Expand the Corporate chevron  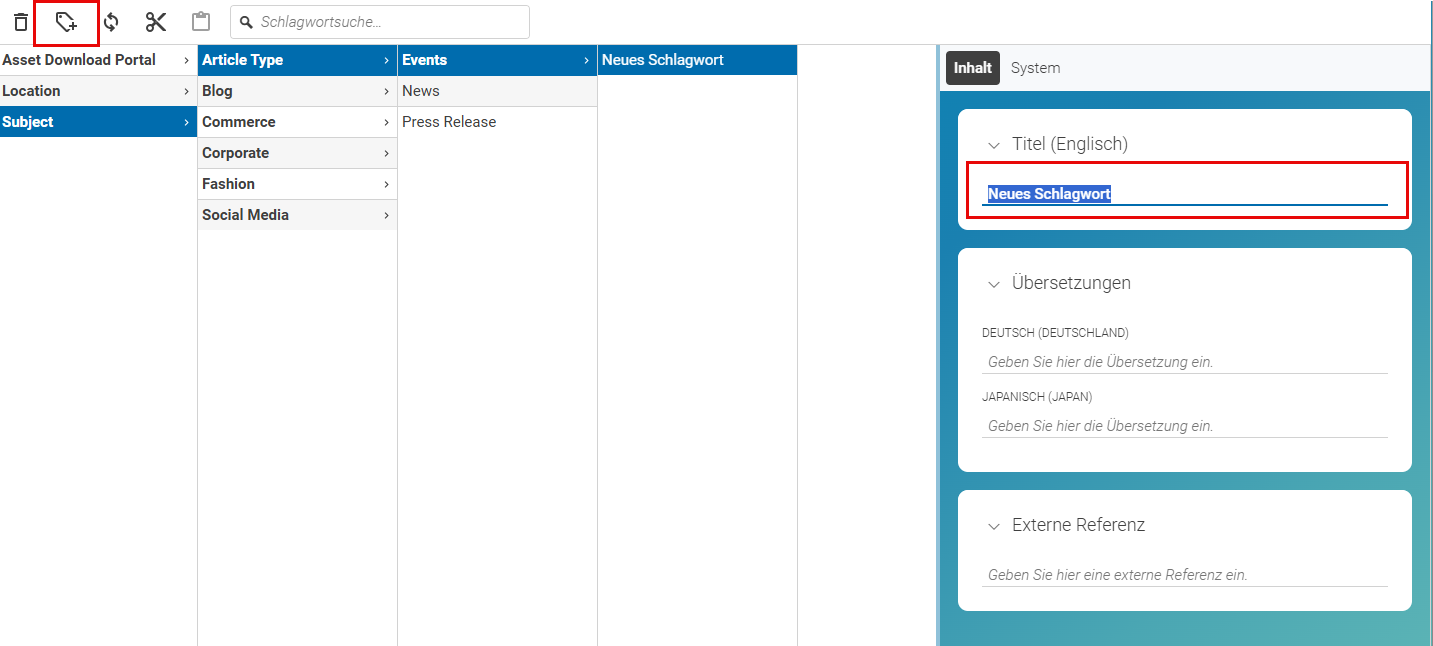pyautogui.click(x=386, y=154)
